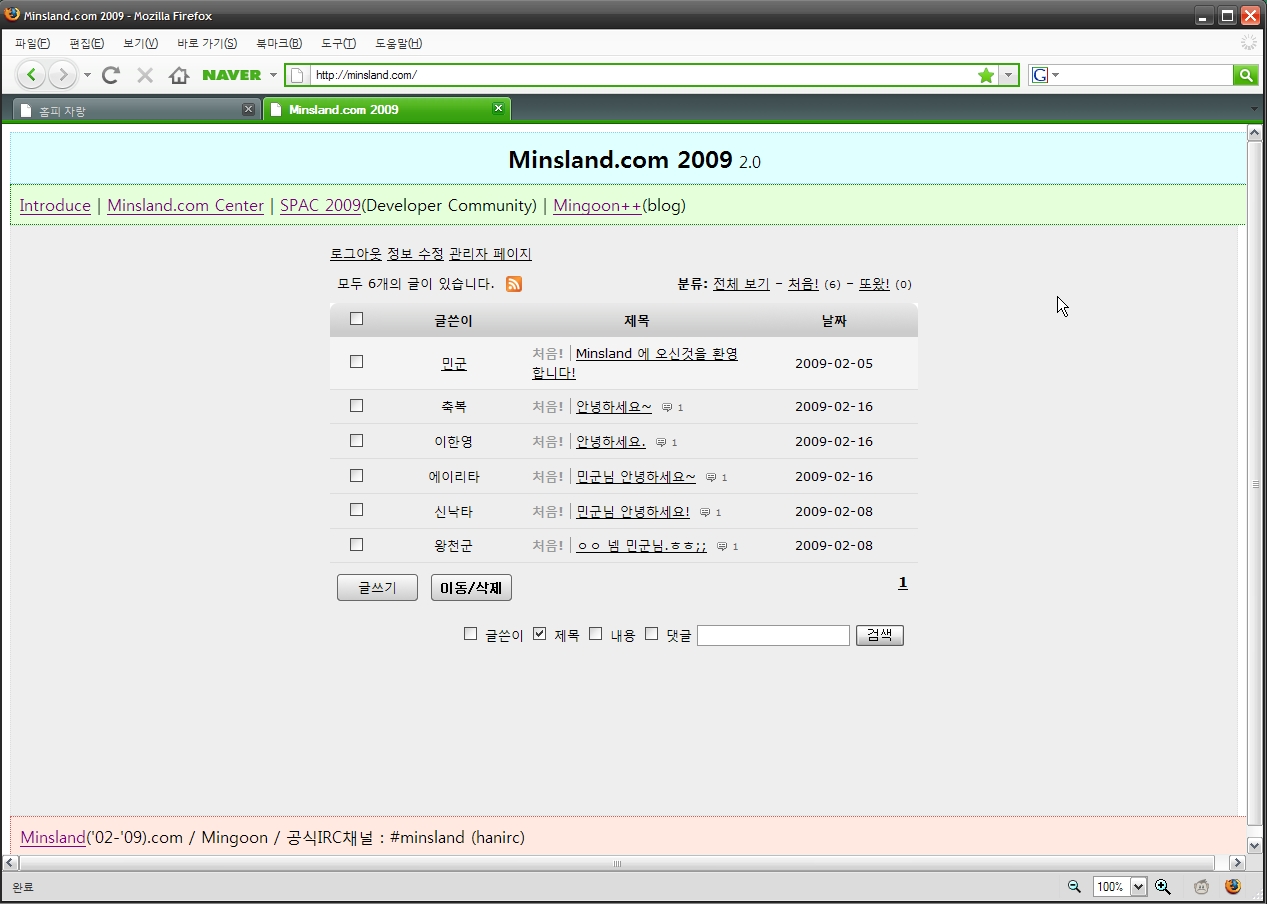Open the 도움말 menu
The width and height of the screenshot is (1267, 904).
[x=398, y=43]
